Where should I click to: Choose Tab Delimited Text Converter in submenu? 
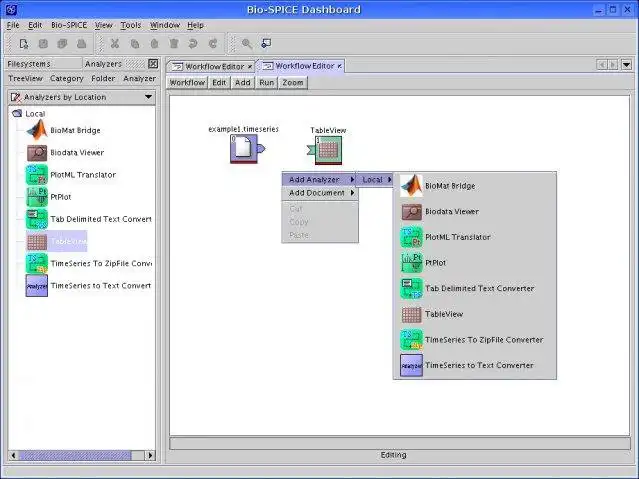pyautogui.click(x=475, y=289)
